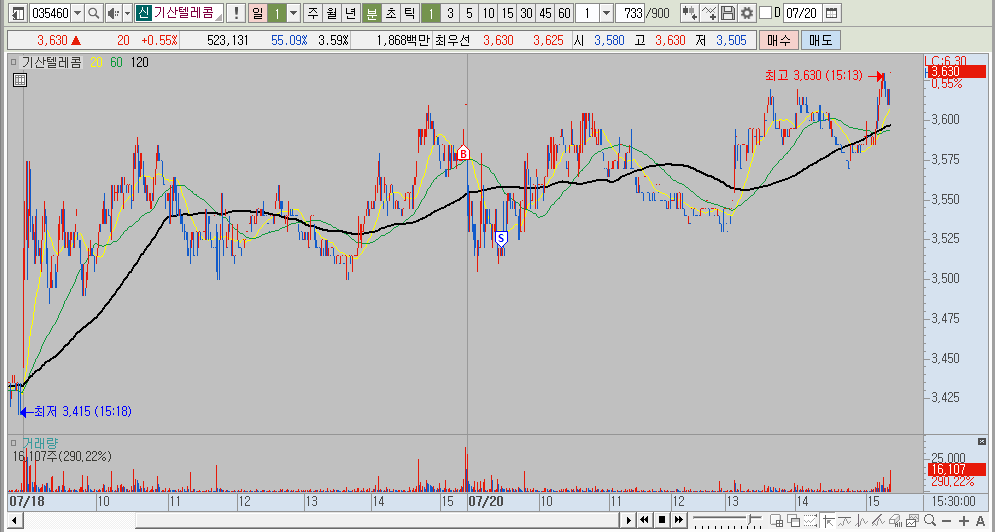Open the dropdown arrow beside the speaker icon

point(127,13)
